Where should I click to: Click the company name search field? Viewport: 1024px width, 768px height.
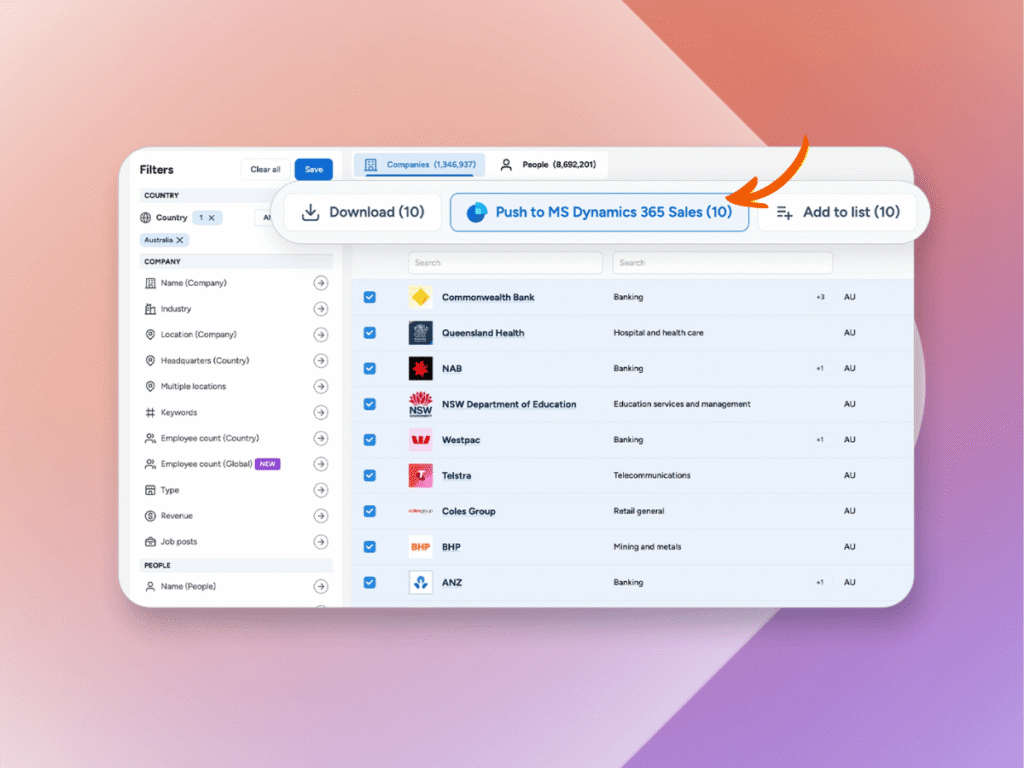click(x=505, y=263)
